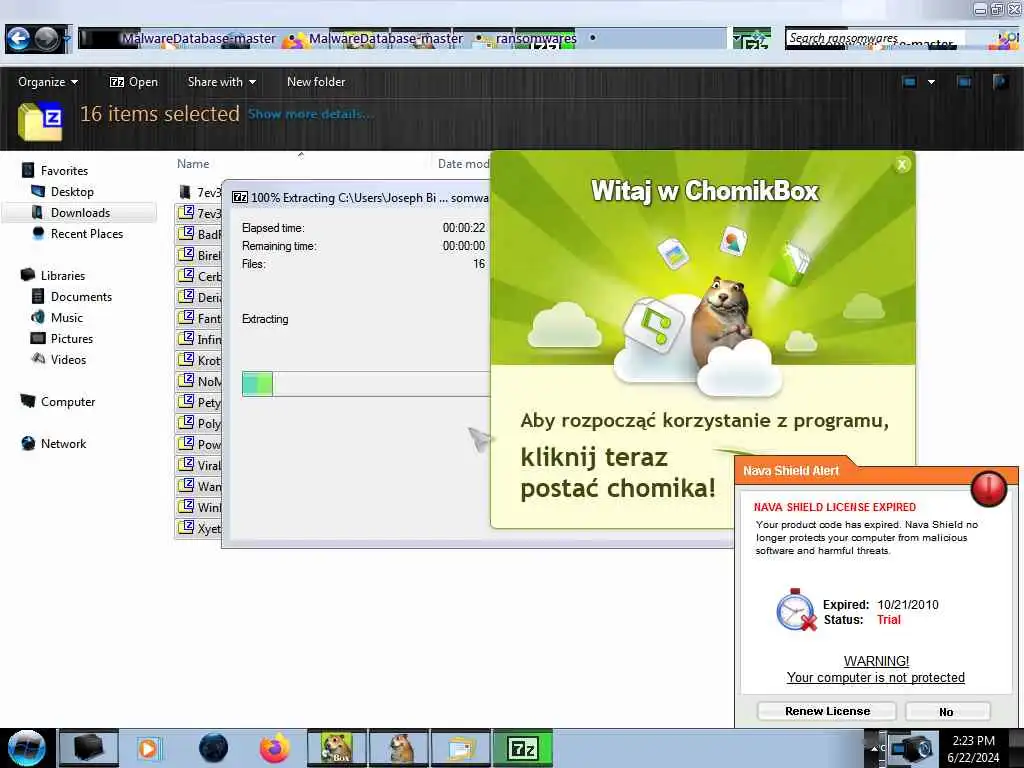Close the ChomikBox welcome popup
Image resolution: width=1024 pixels, height=768 pixels.
click(902, 165)
